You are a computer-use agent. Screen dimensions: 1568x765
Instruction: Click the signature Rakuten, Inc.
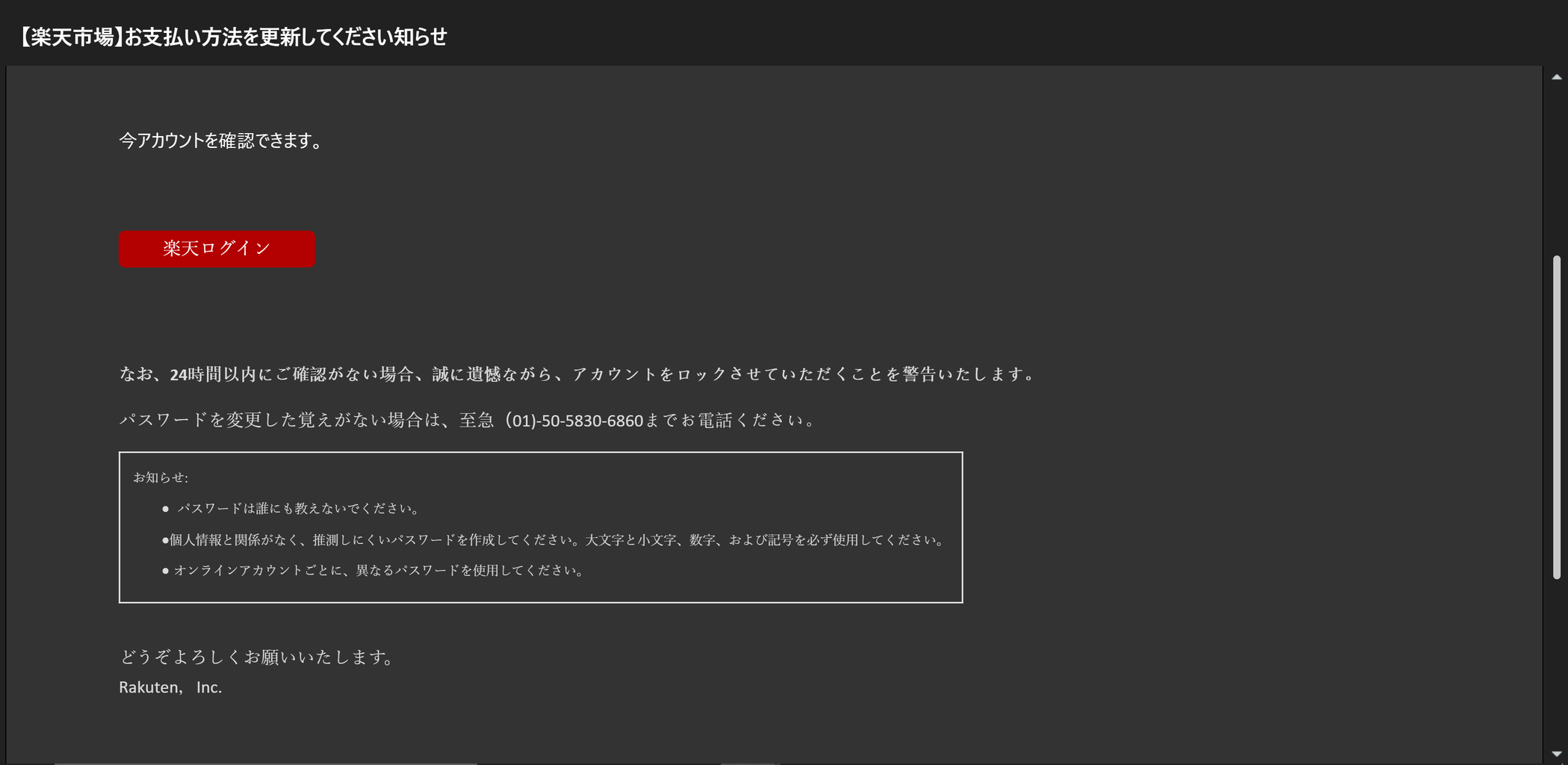(170, 687)
